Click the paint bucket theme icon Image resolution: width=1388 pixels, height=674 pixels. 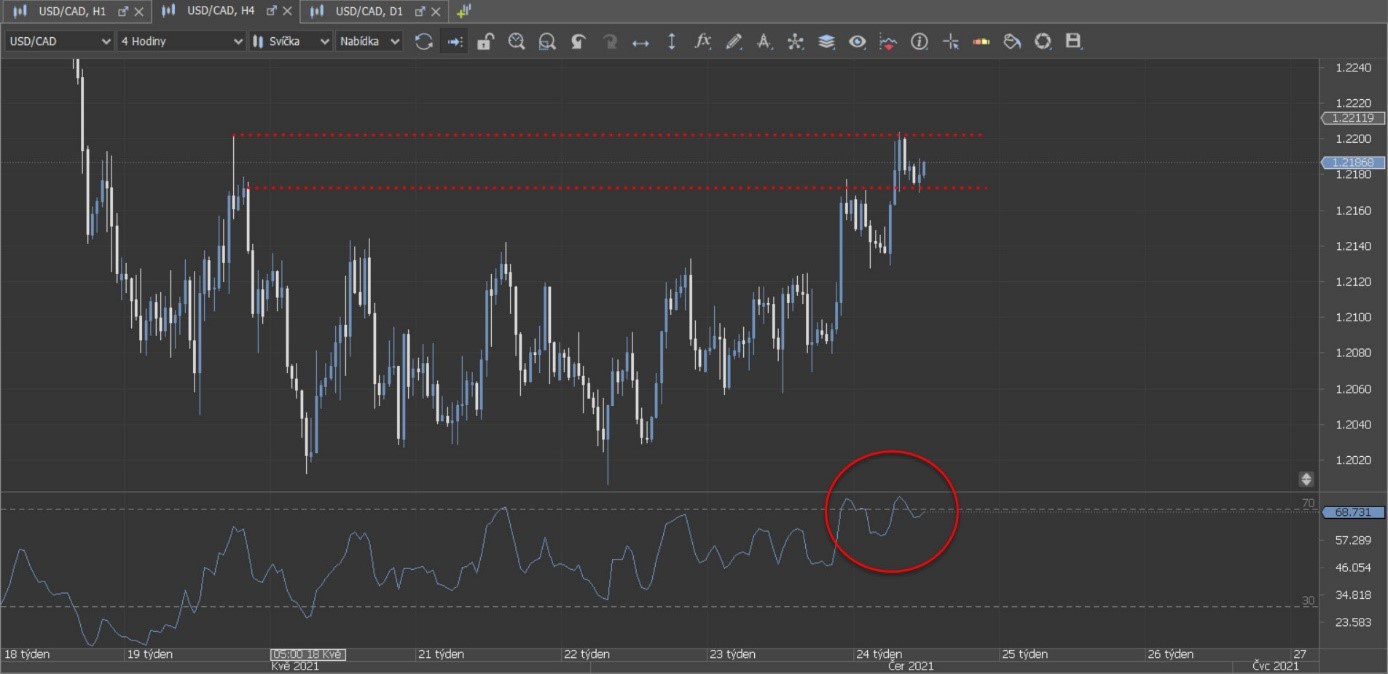tap(1012, 42)
